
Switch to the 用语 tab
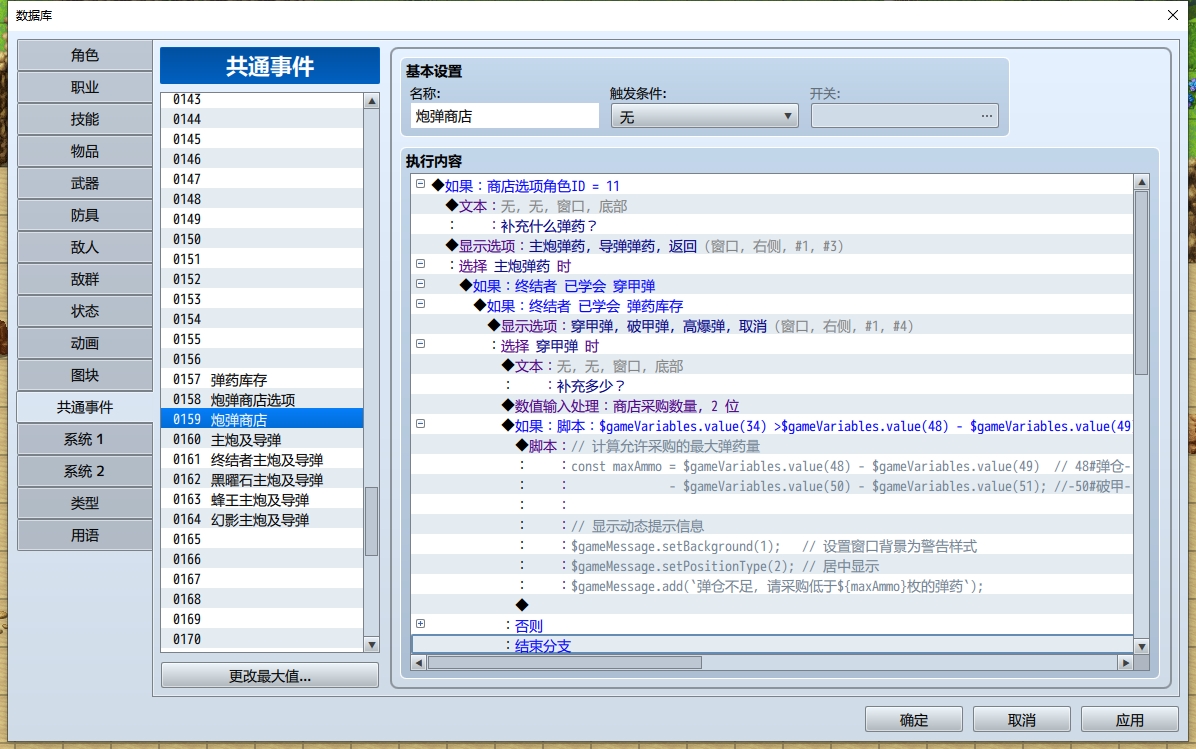(85, 536)
